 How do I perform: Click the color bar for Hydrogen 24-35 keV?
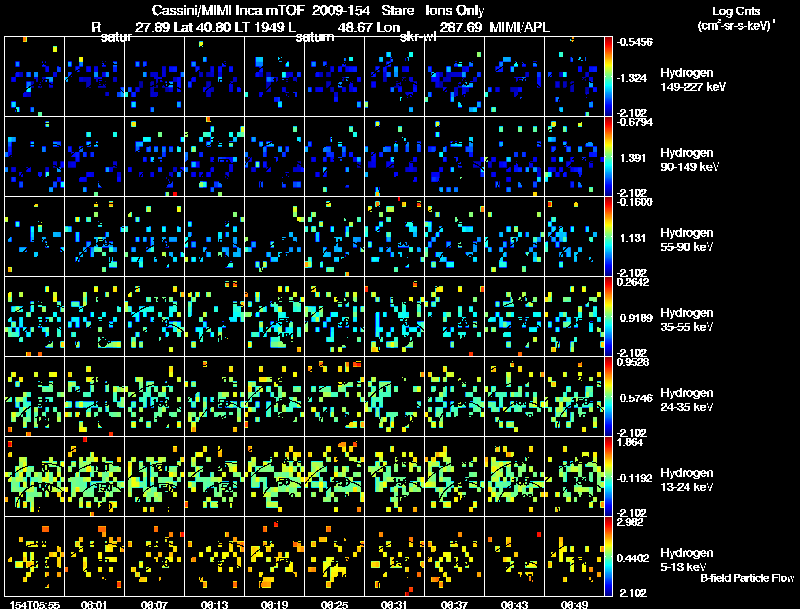click(x=608, y=397)
